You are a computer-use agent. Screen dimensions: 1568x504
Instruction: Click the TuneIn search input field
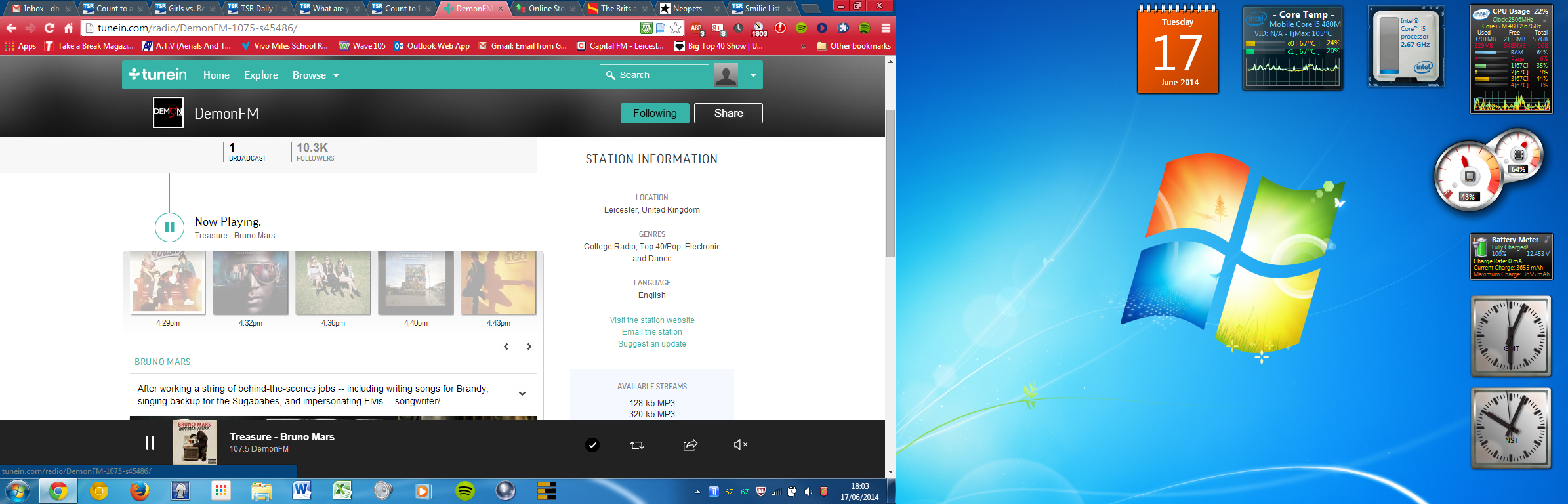pyautogui.click(x=661, y=75)
